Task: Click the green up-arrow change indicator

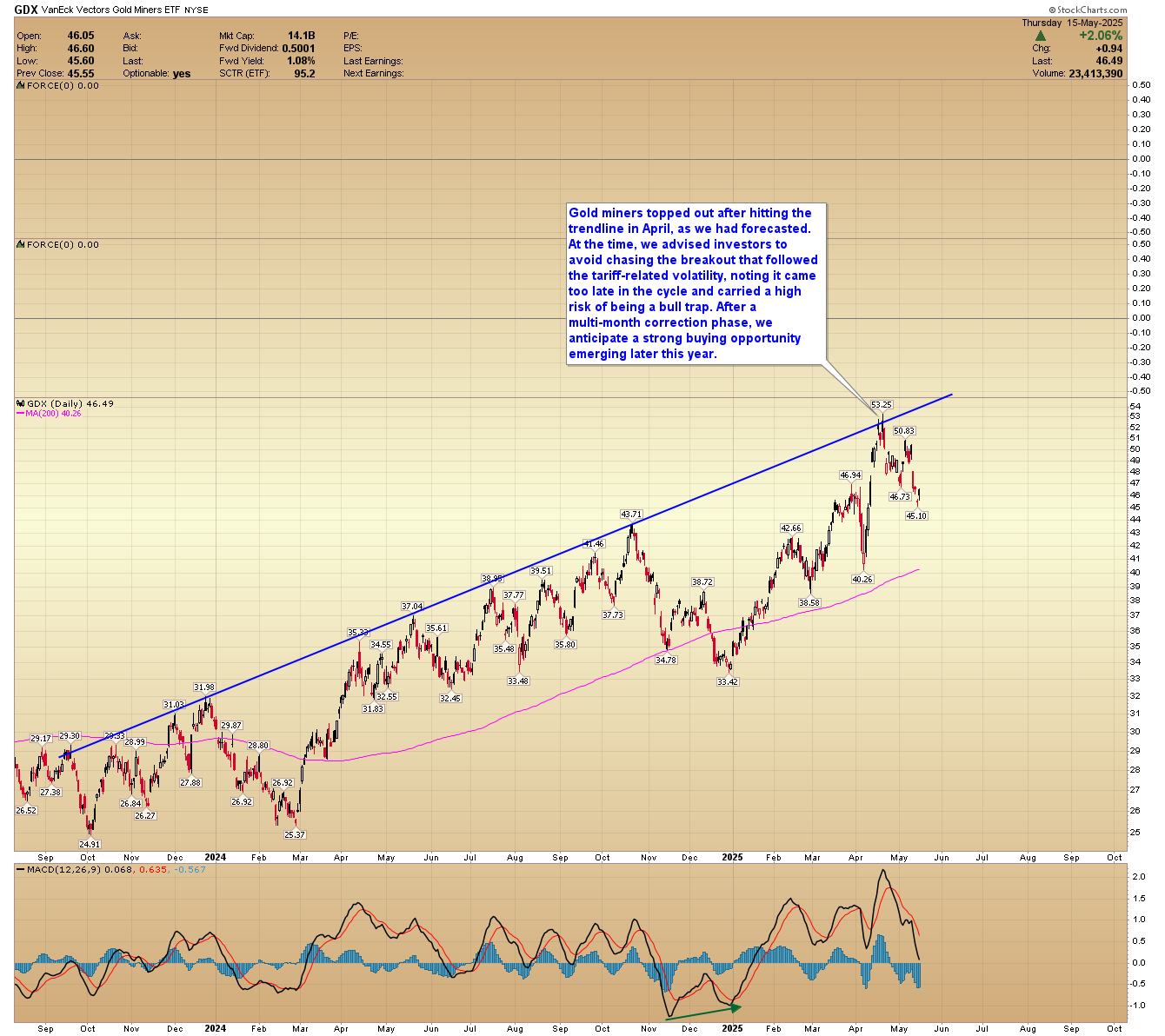Action: pos(1040,36)
